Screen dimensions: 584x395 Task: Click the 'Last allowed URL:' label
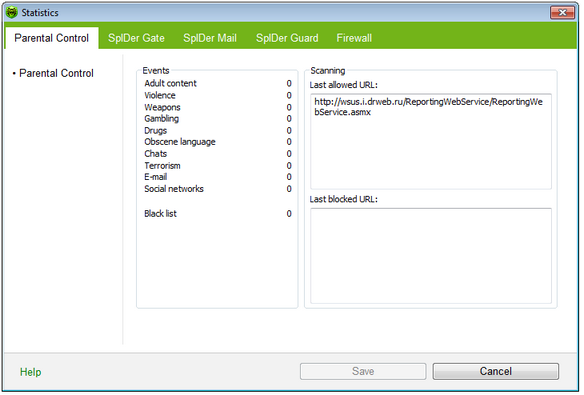pyautogui.click(x=343, y=85)
